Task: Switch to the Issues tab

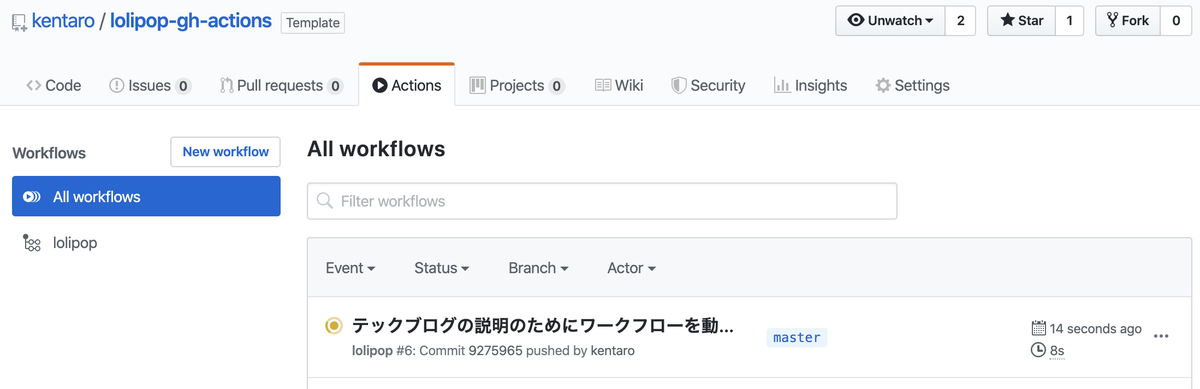Action: point(150,85)
